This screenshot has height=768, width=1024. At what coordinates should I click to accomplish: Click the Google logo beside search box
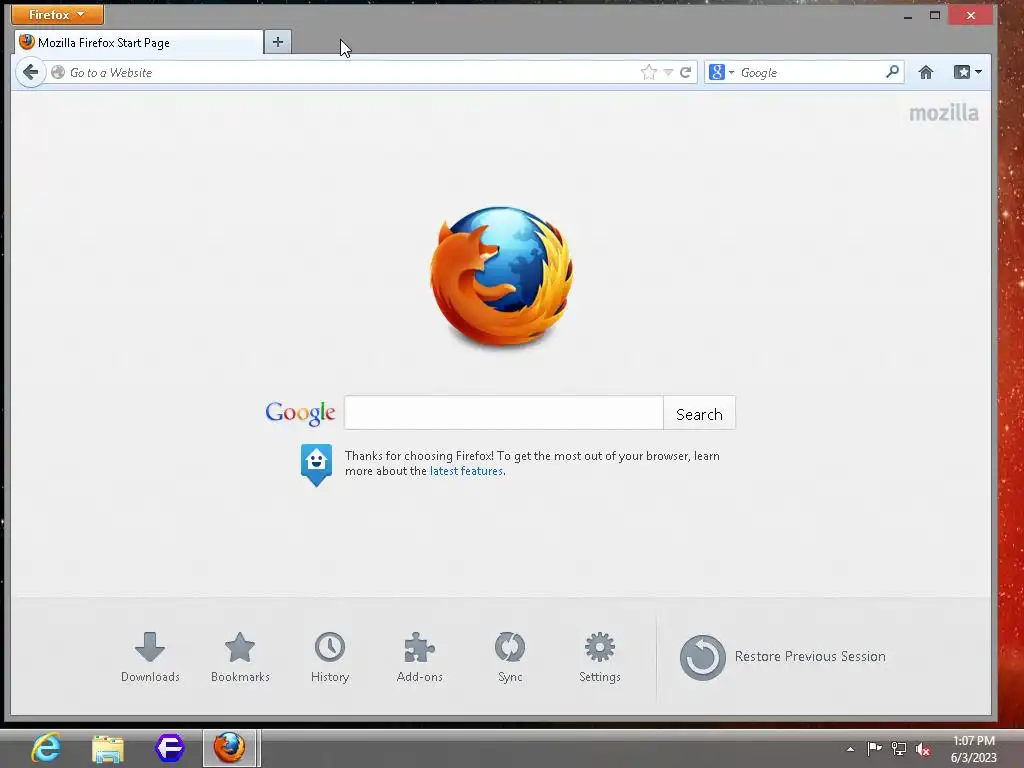[x=300, y=413]
